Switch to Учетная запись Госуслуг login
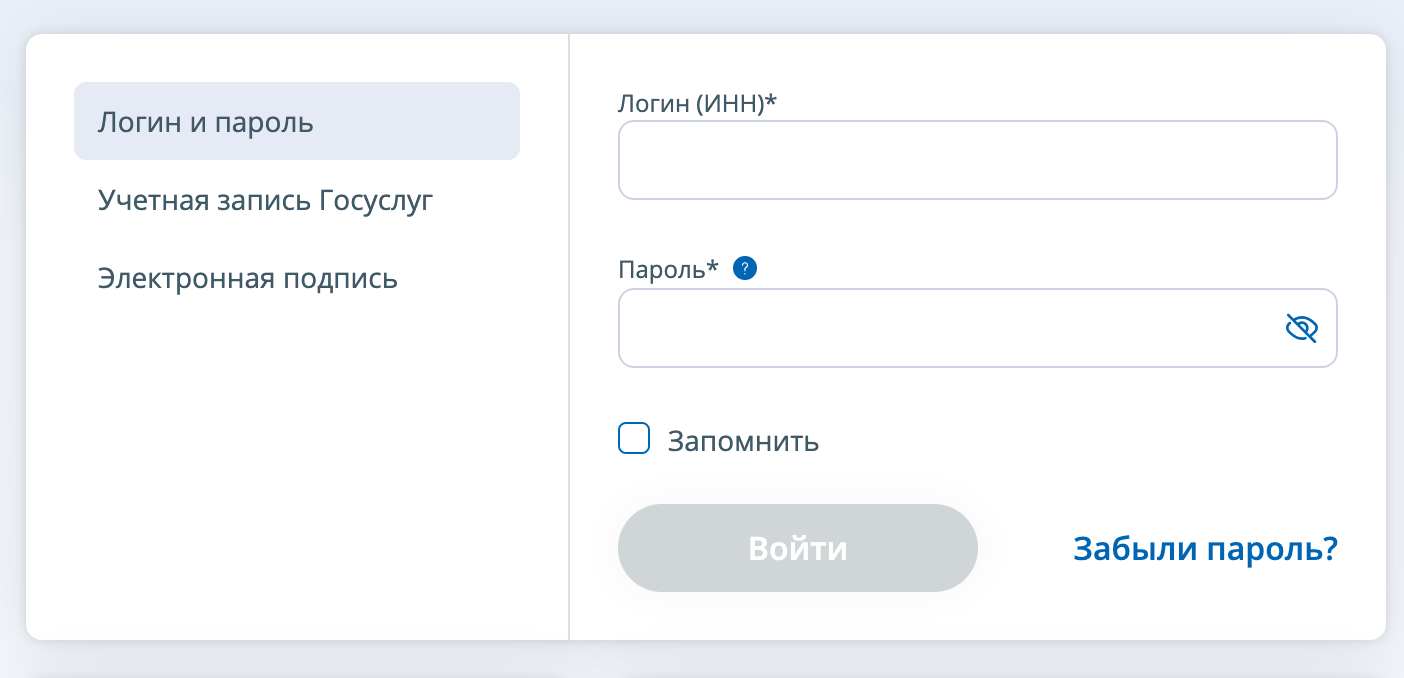The width and height of the screenshot is (1404, 678). (x=266, y=200)
